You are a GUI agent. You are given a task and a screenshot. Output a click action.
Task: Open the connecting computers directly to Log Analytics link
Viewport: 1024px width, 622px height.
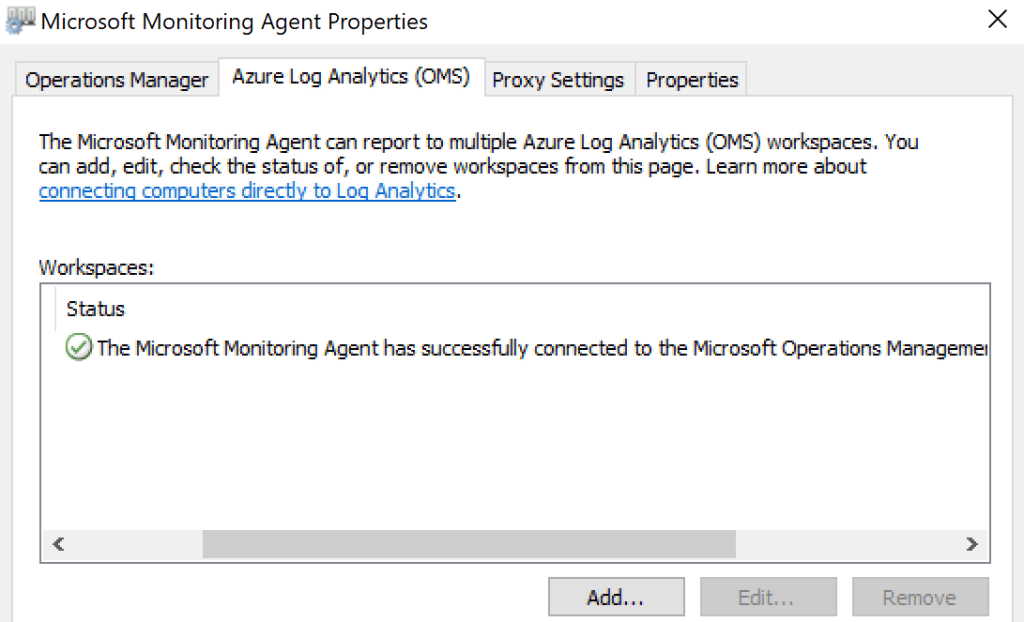click(247, 191)
